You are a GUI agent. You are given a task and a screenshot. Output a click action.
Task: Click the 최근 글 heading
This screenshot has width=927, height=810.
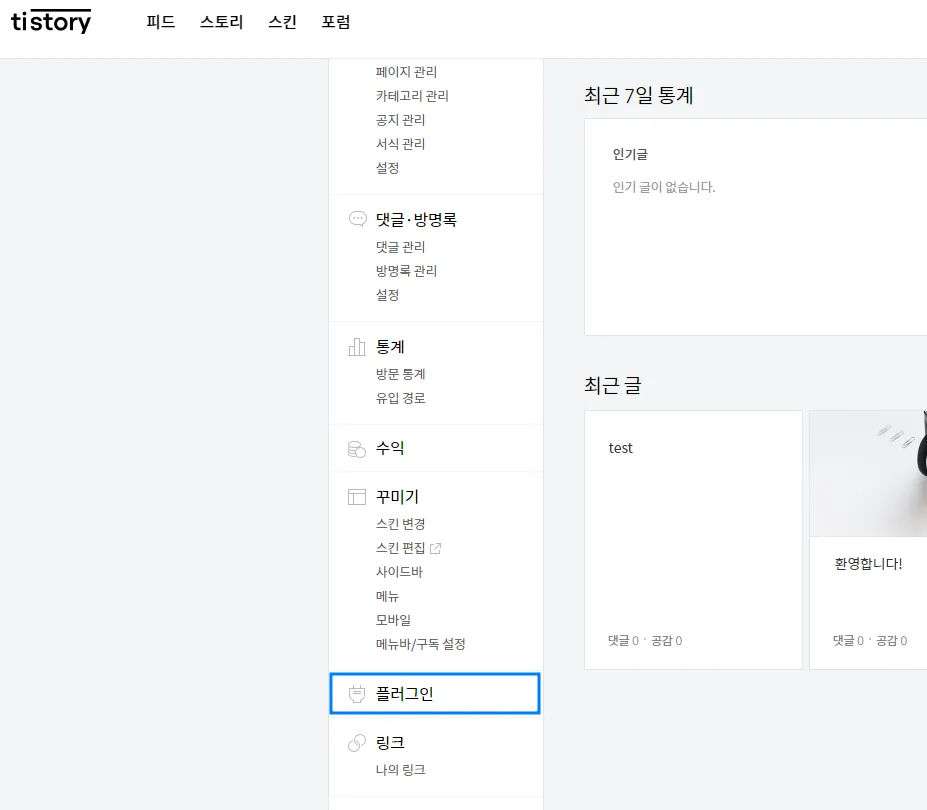coord(612,385)
